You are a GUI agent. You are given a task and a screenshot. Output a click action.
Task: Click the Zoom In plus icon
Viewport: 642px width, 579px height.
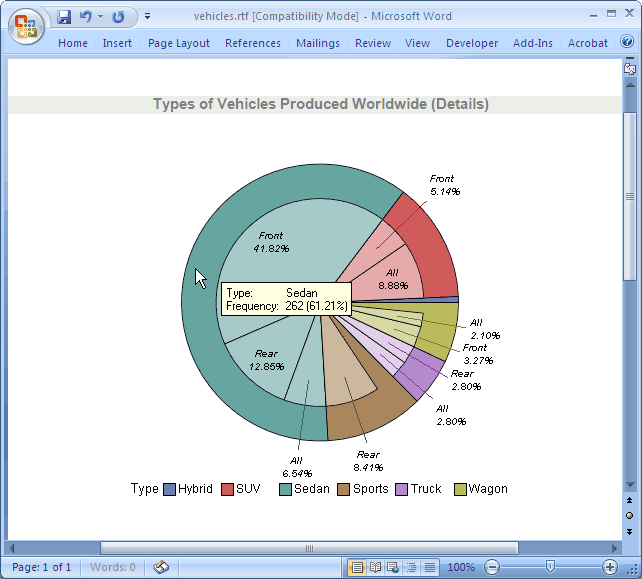click(610, 567)
